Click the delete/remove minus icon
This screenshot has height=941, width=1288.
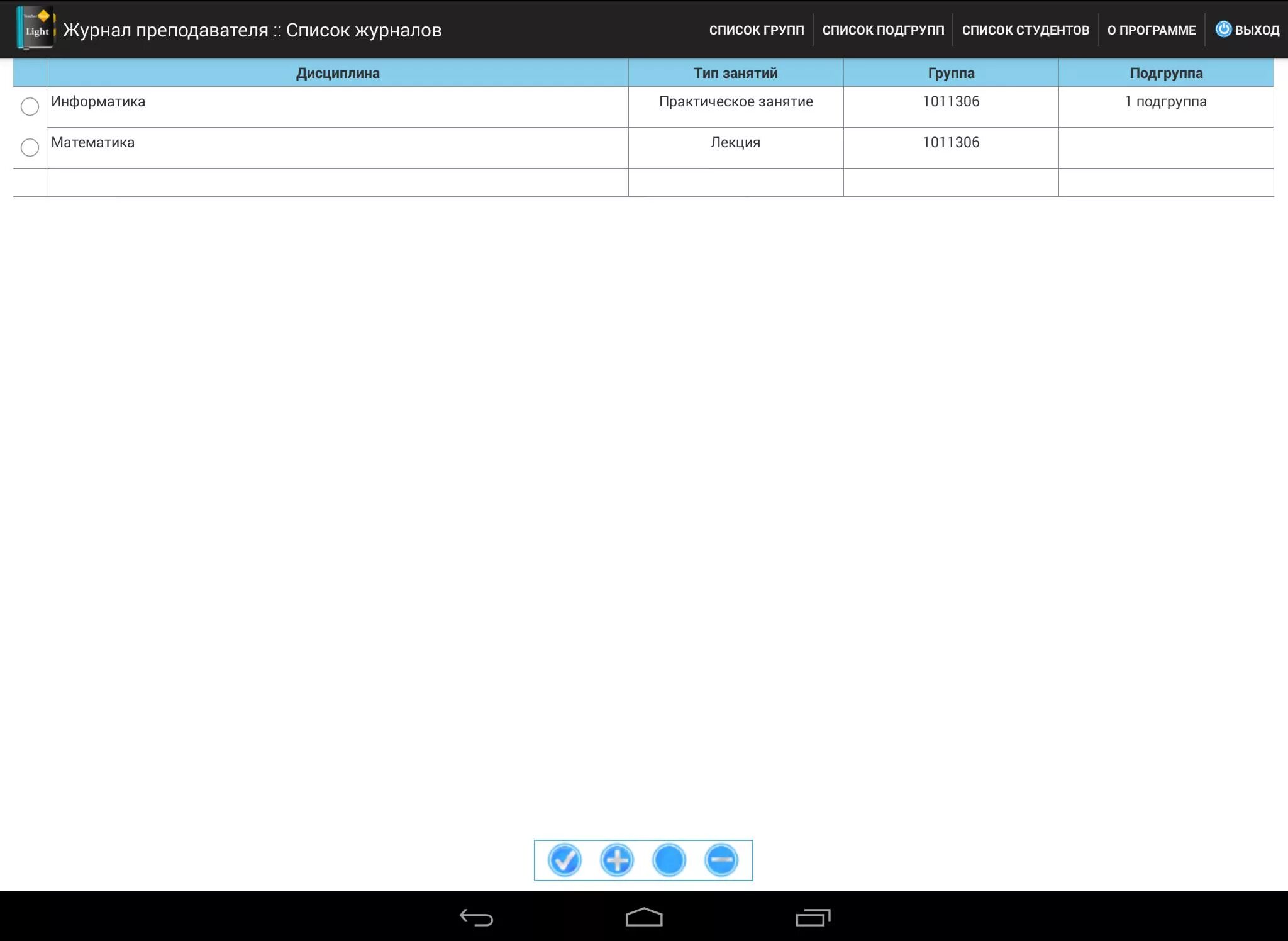(x=722, y=861)
